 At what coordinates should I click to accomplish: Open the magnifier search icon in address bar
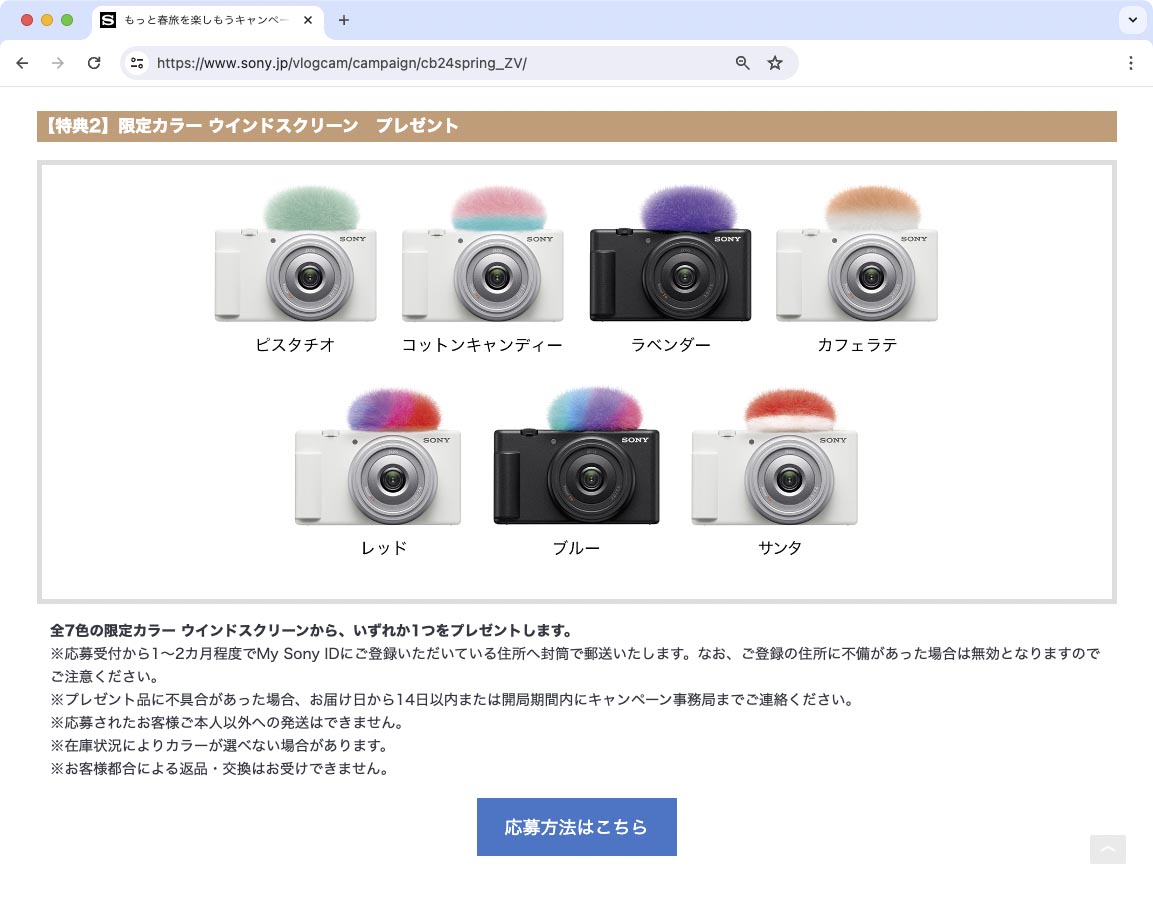coord(742,62)
